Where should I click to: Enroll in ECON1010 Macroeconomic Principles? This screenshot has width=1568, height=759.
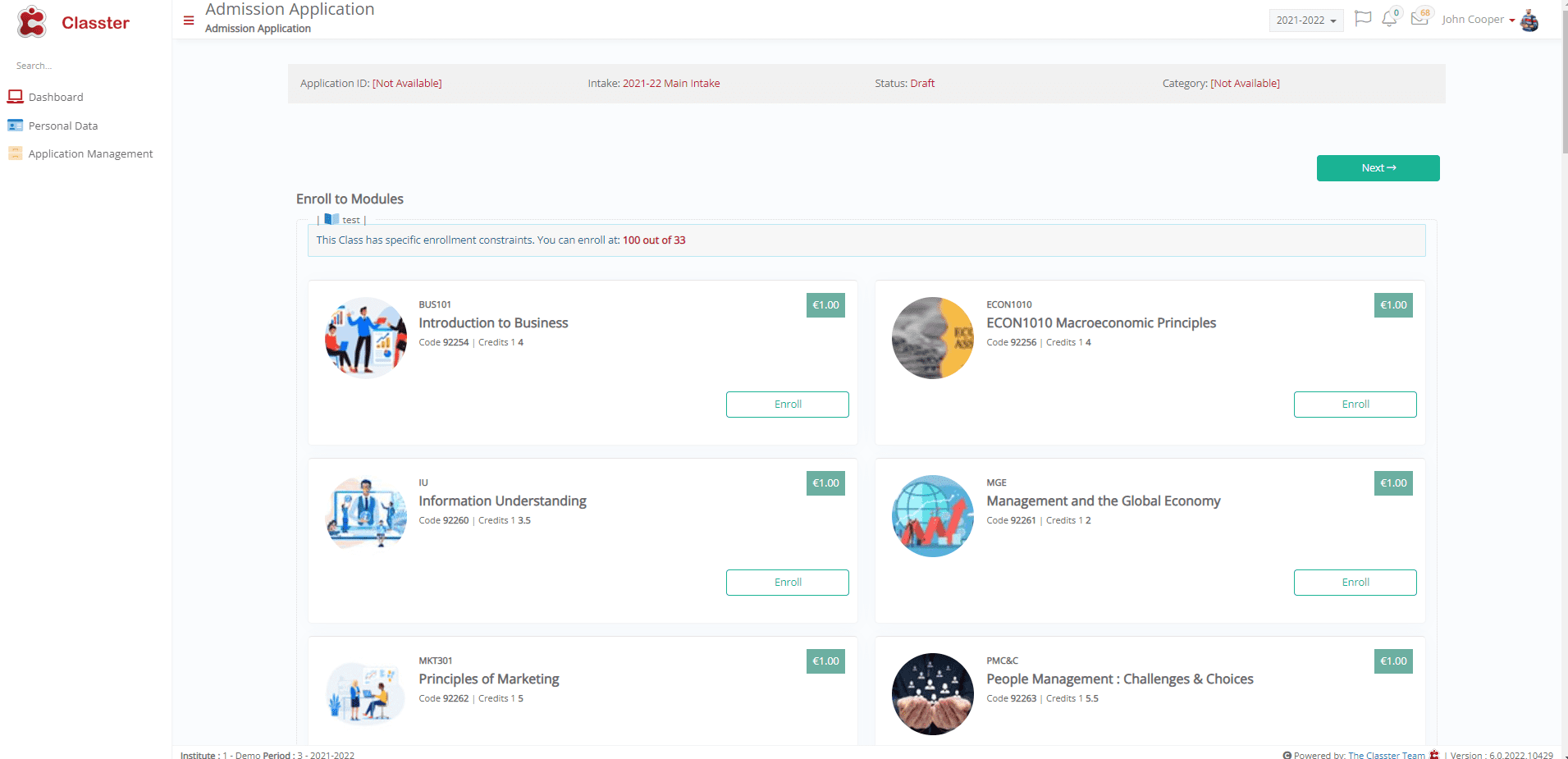[x=1355, y=405]
